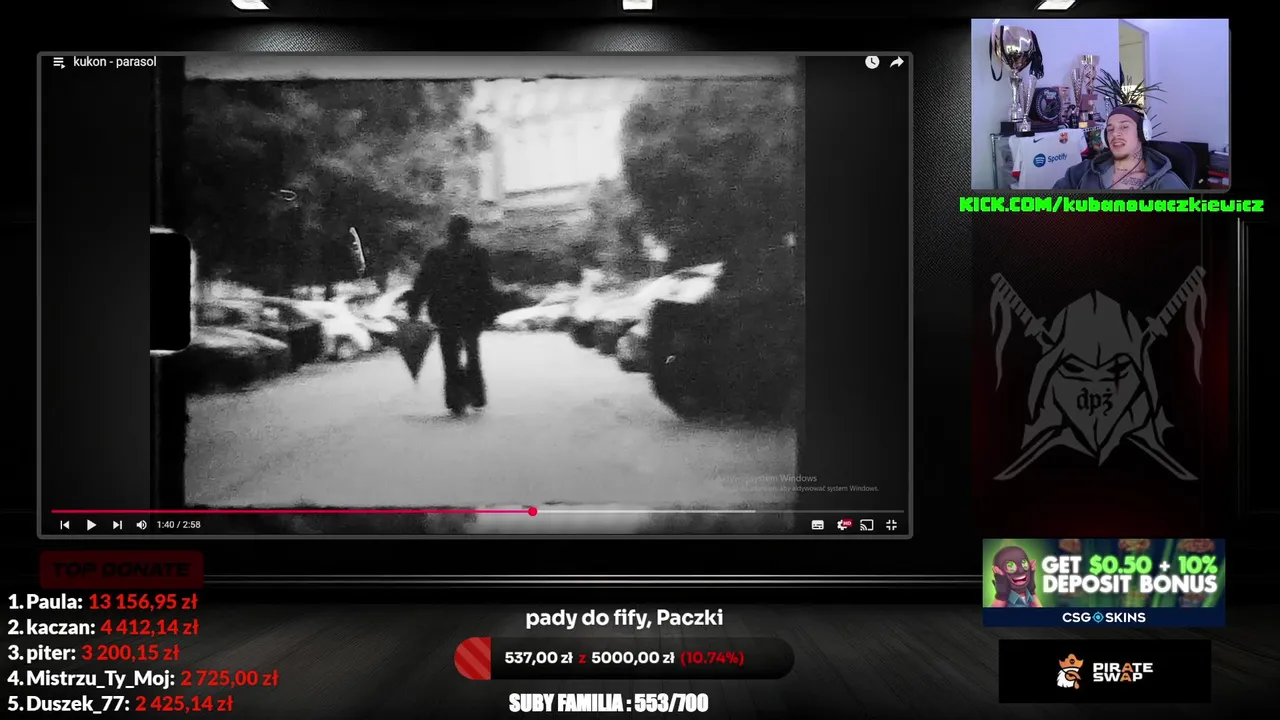Select top donor kaczan entry

point(103,628)
